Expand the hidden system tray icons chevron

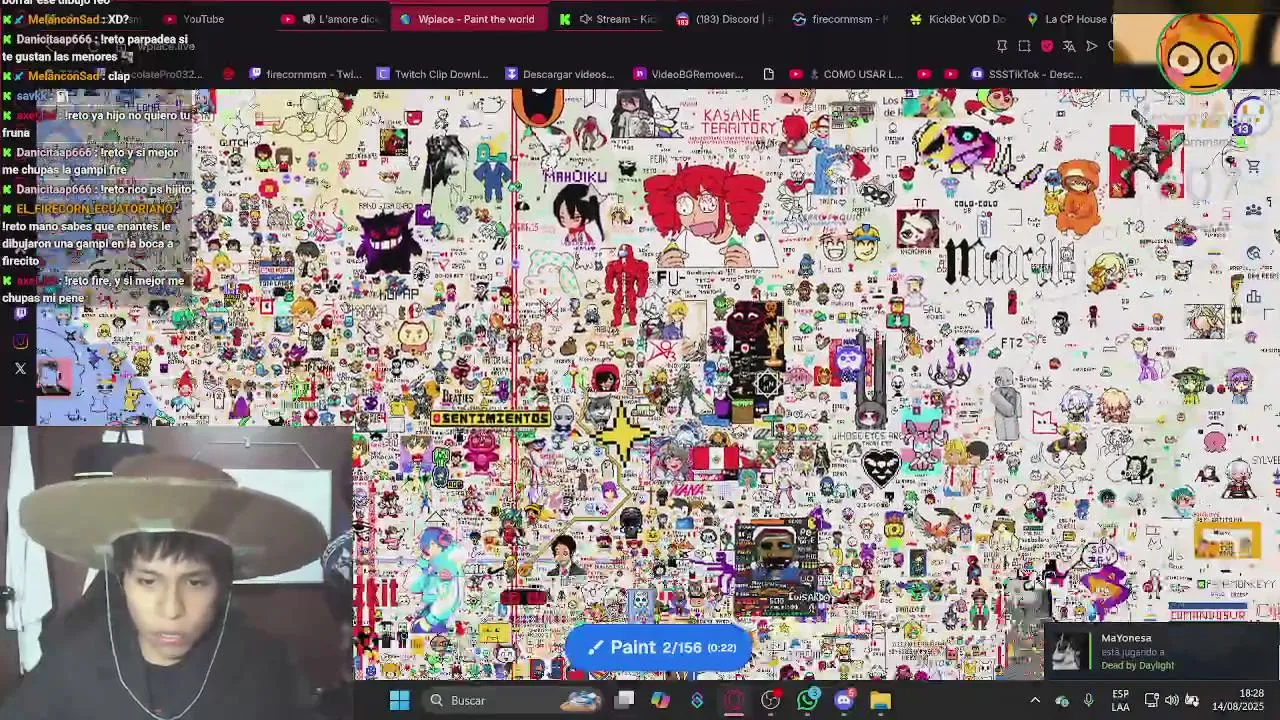tap(1035, 700)
